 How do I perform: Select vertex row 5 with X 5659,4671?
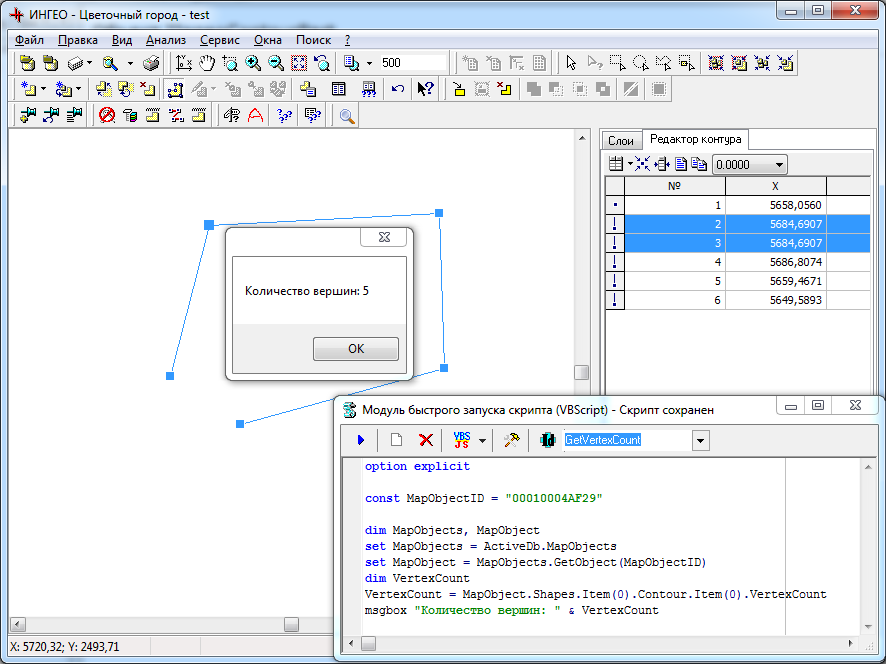pos(737,281)
